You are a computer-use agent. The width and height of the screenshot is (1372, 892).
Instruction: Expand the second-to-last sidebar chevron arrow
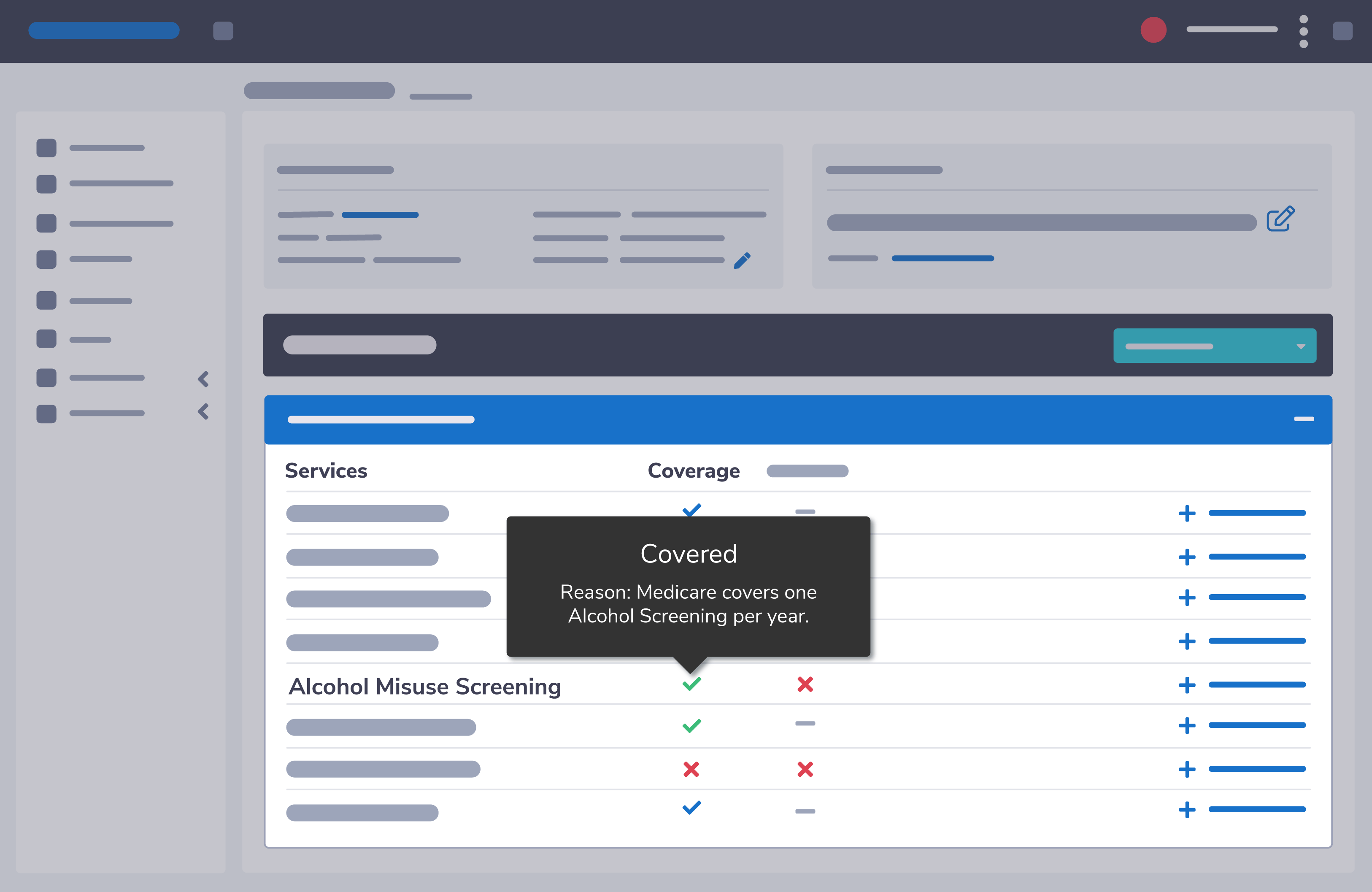(x=203, y=379)
